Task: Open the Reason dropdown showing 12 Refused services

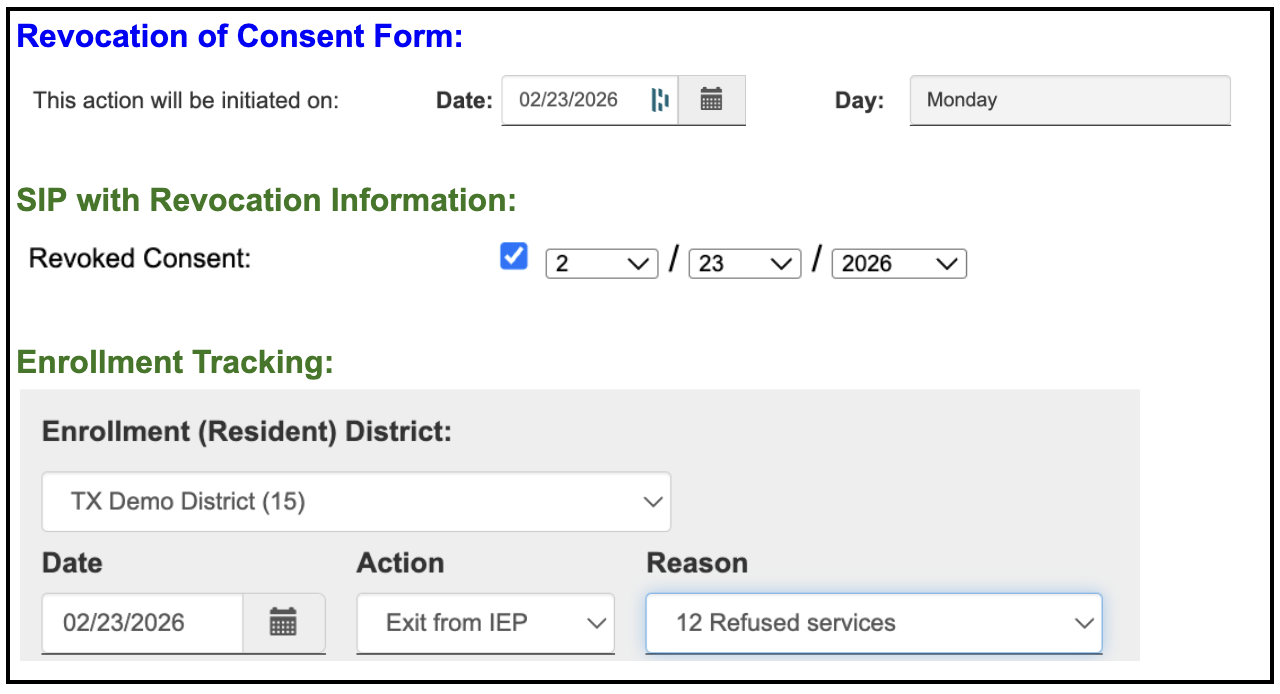Action: pyautogui.click(x=873, y=623)
